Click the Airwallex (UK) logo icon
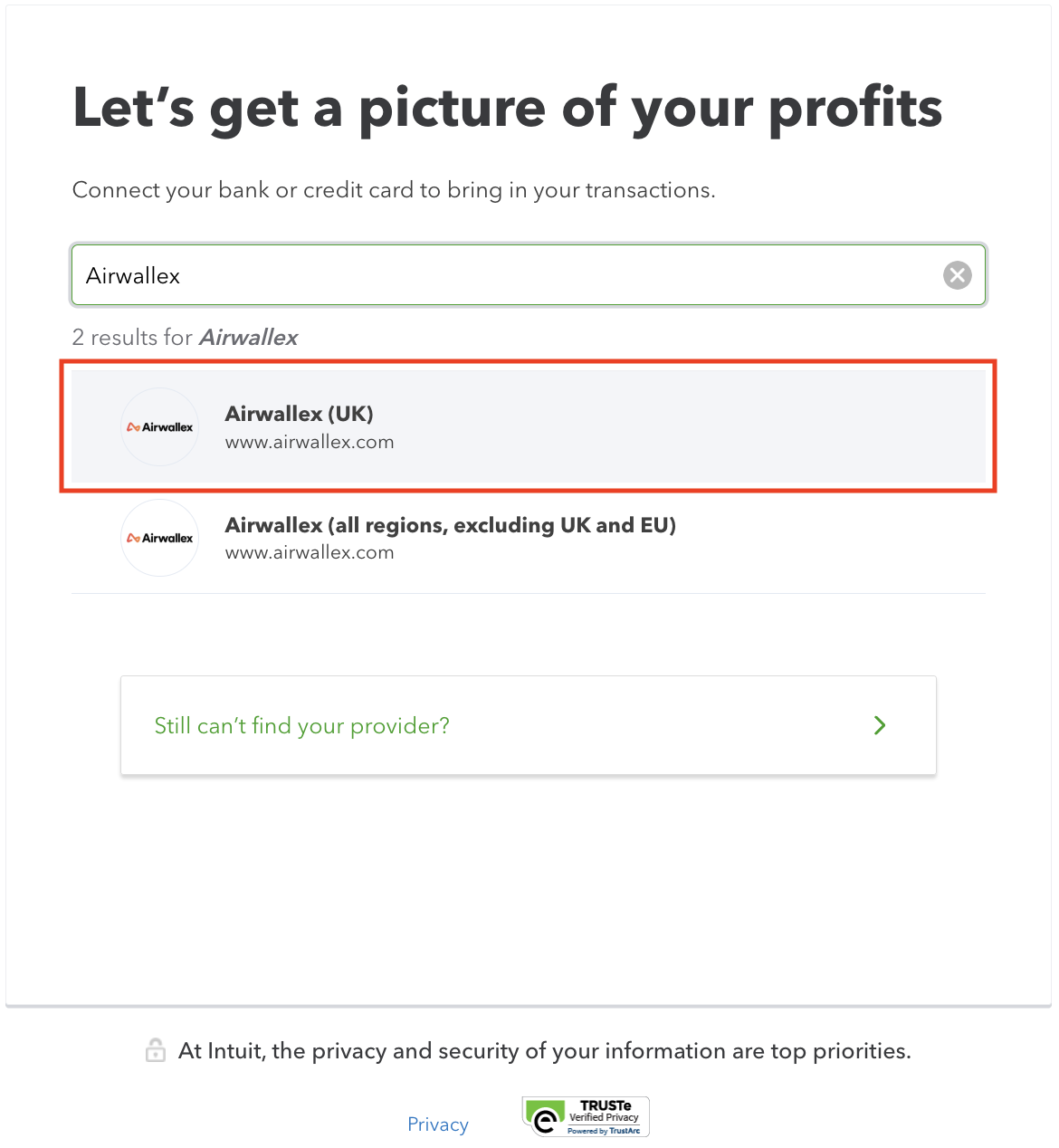 pos(160,427)
